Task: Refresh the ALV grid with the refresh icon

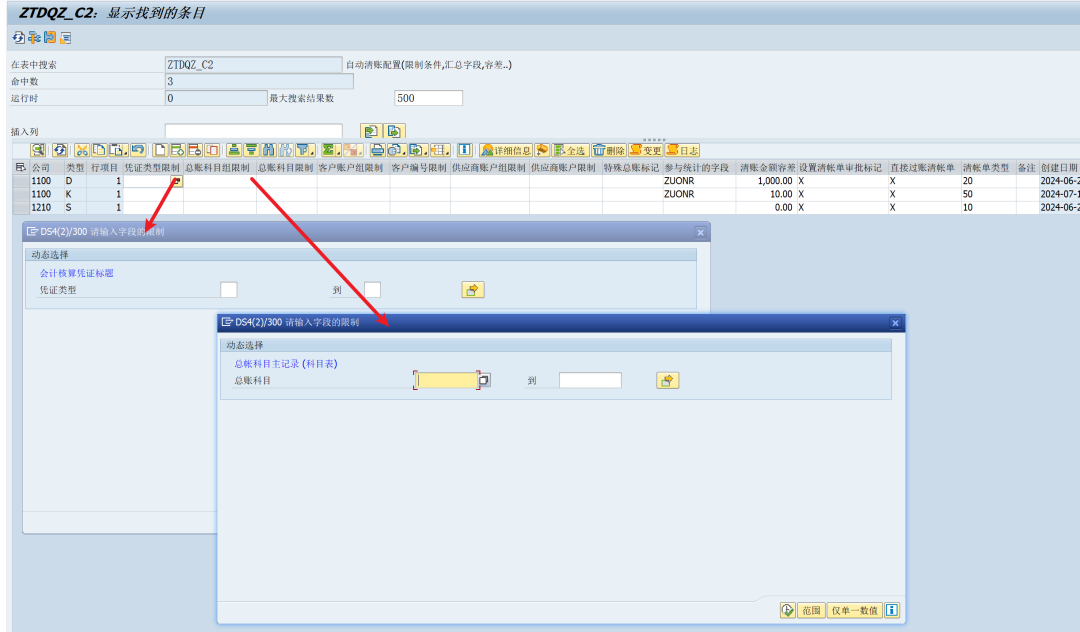Action: click(x=60, y=150)
